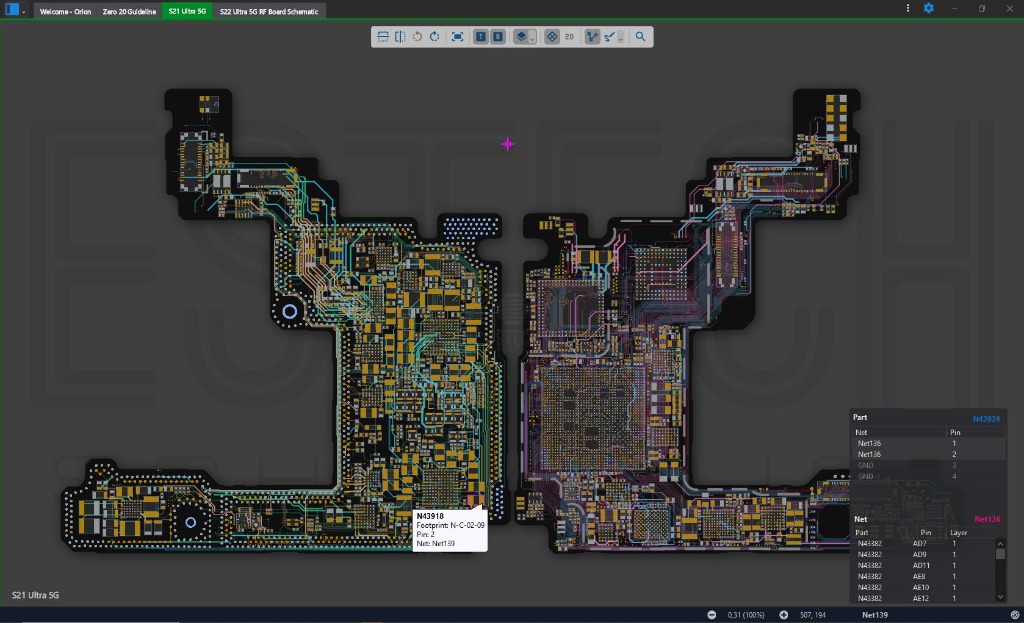Rotate the board view counterclockwise

click(x=417, y=37)
